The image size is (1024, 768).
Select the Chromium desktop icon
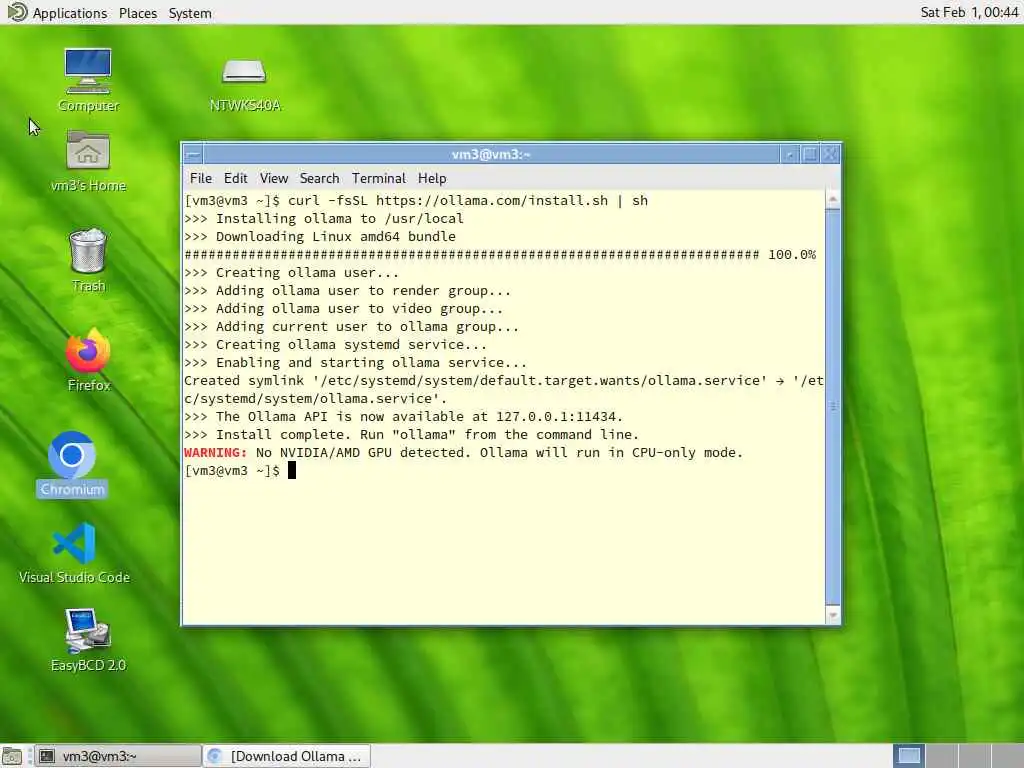point(72,464)
